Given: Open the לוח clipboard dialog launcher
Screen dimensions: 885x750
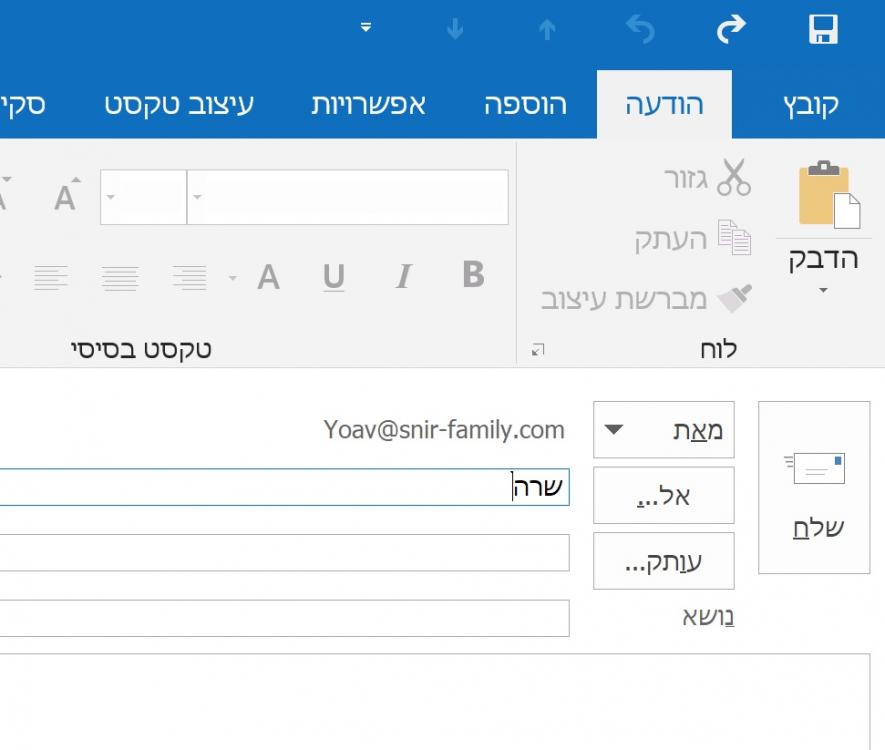Looking at the screenshot, I should click(x=538, y=350).
